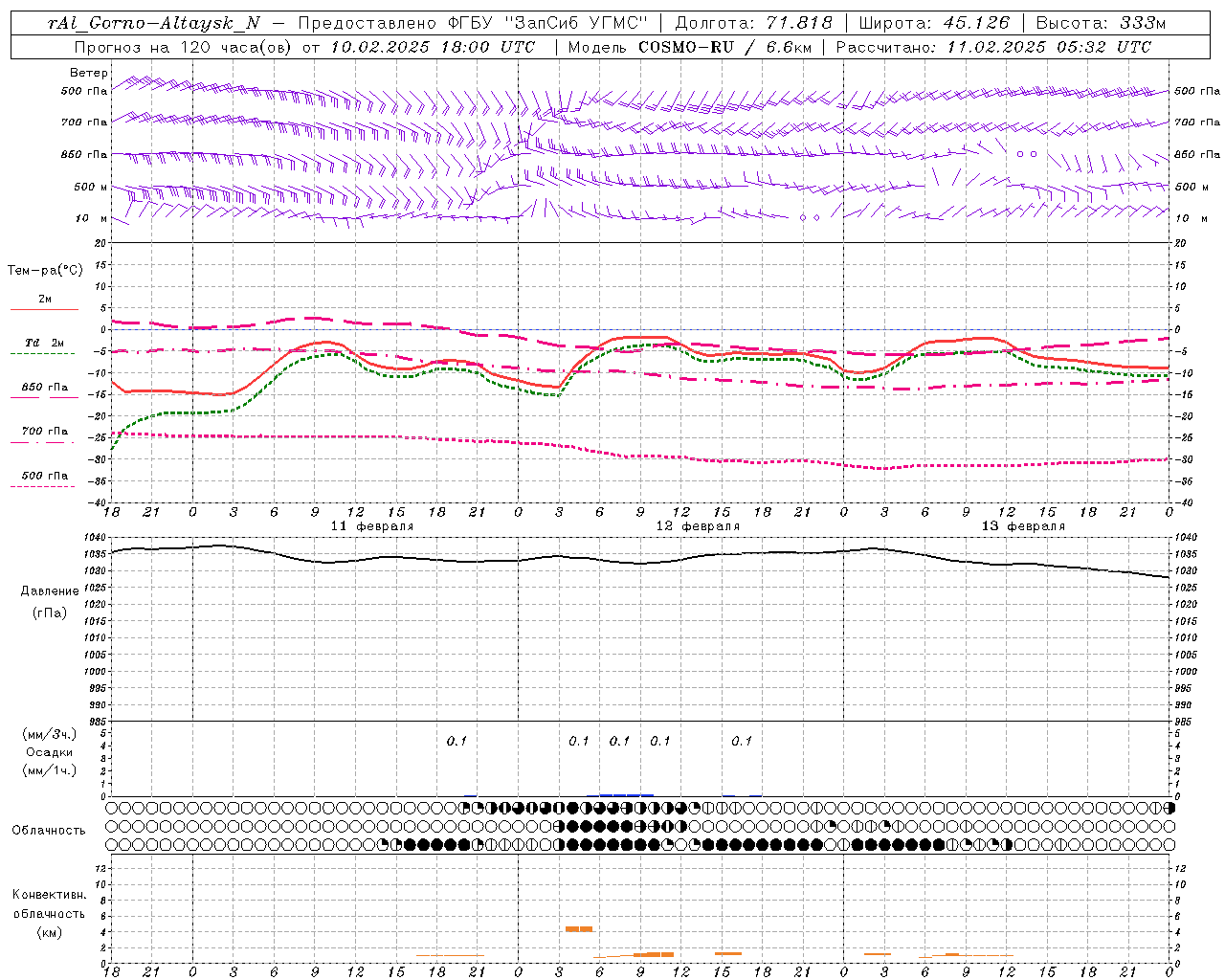Click the Модель COSMO-RU / 6.6км label
The height and width of the screenshot is (980, 1225).
690,47
